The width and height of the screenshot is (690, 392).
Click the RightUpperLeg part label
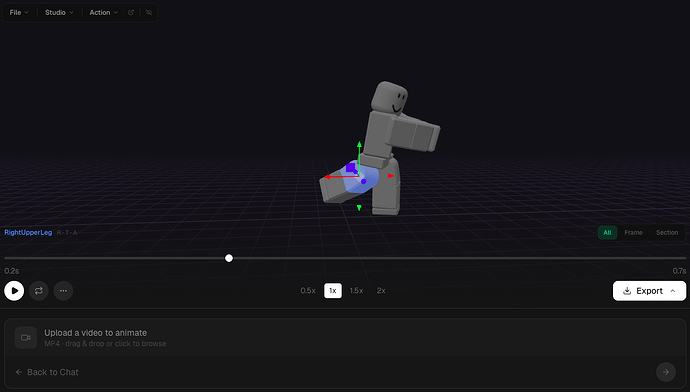(28, 232)
